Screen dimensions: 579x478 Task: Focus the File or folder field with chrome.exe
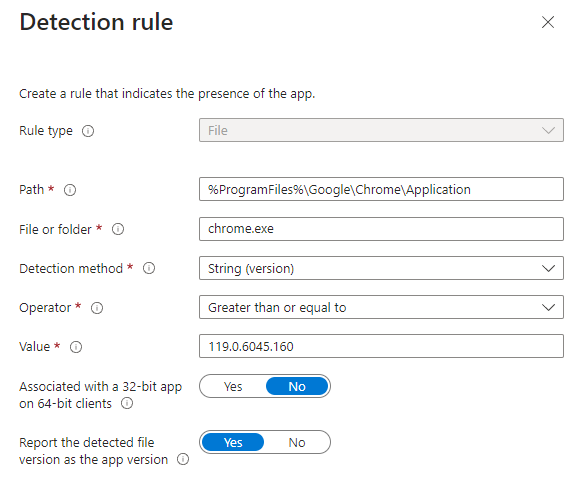click(381, 229)
